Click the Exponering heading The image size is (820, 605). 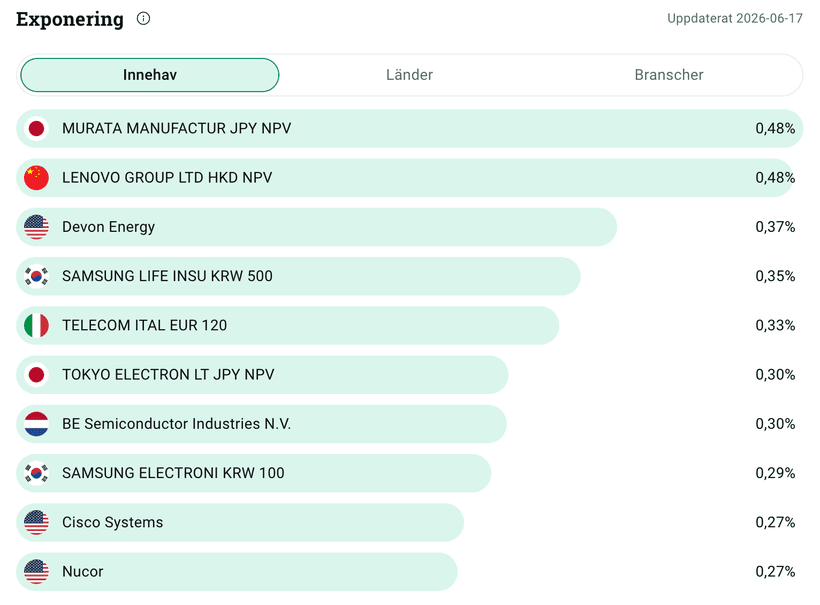click(70, 19)
